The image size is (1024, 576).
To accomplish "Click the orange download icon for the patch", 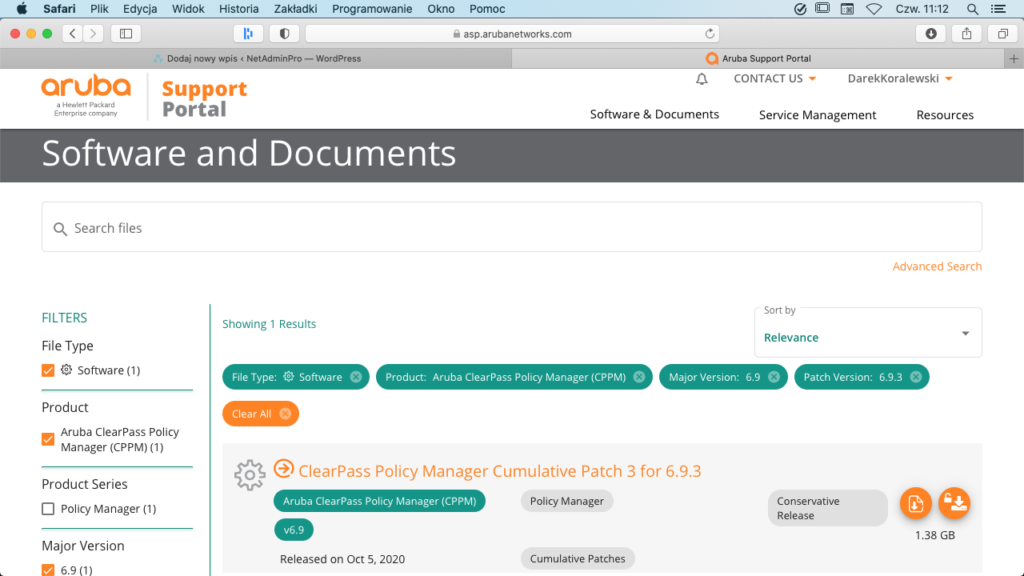I will coord(915,504).
